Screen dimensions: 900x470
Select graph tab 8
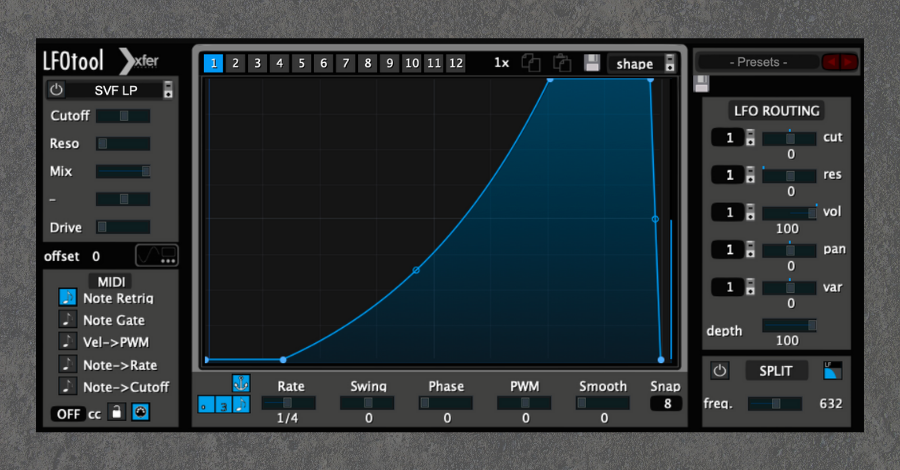[367, 63]
